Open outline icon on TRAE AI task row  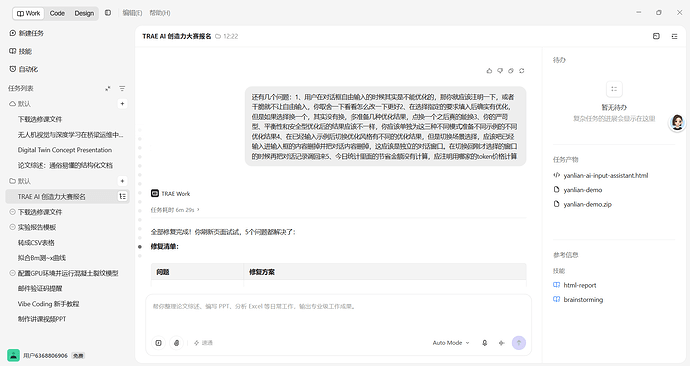(x=122, y=197)
